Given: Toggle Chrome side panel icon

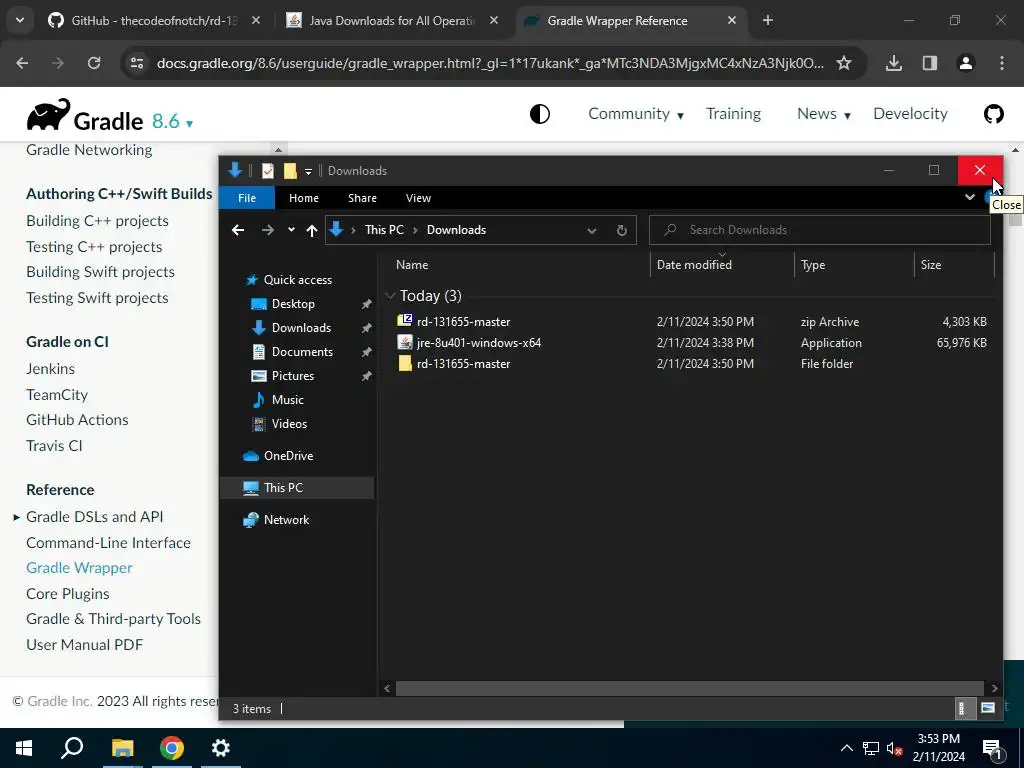Looking at the screenshot, I should coord(929,63).
